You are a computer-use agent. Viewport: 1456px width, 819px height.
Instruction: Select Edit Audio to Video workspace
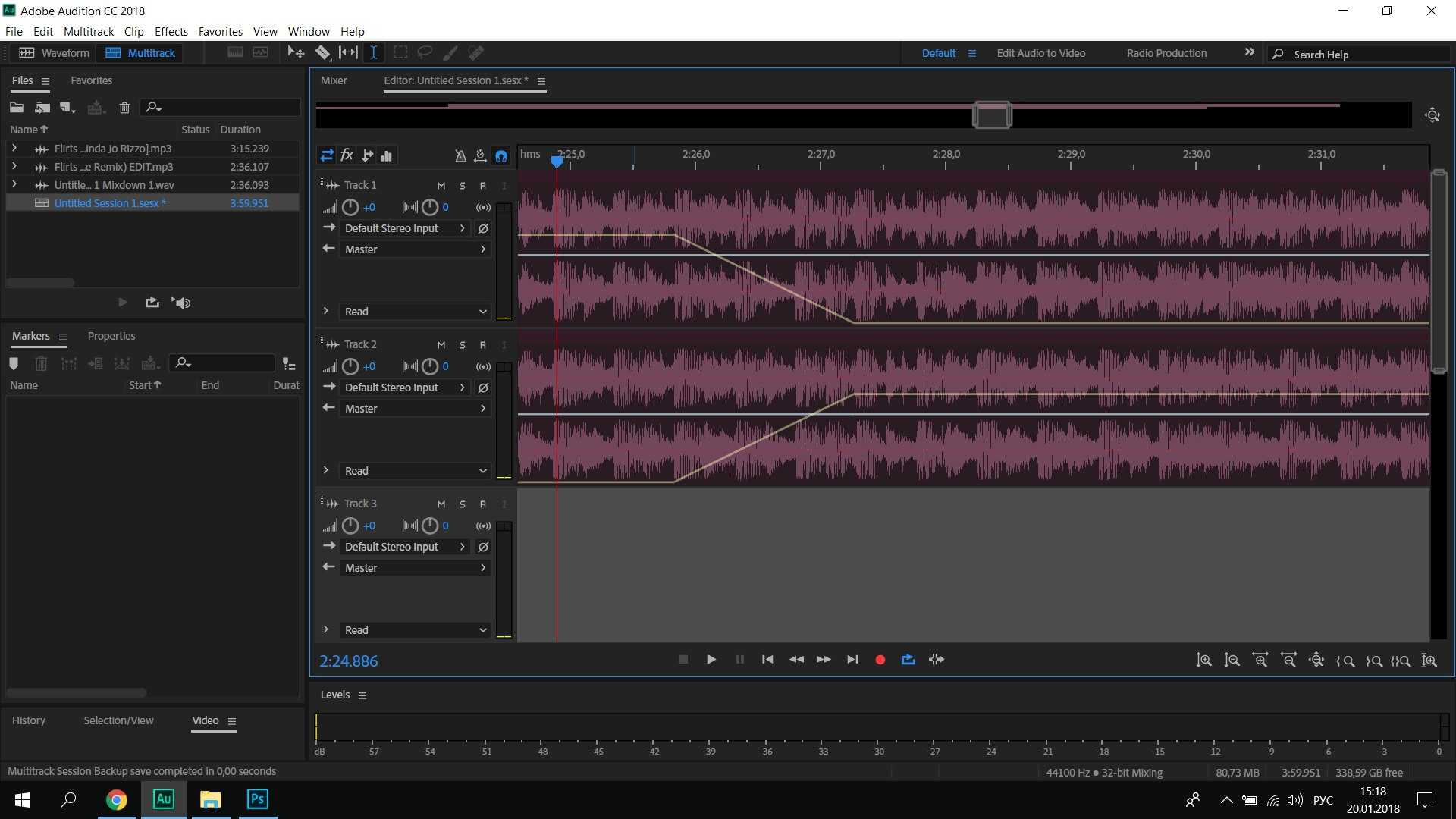(x=1041, y=53)
